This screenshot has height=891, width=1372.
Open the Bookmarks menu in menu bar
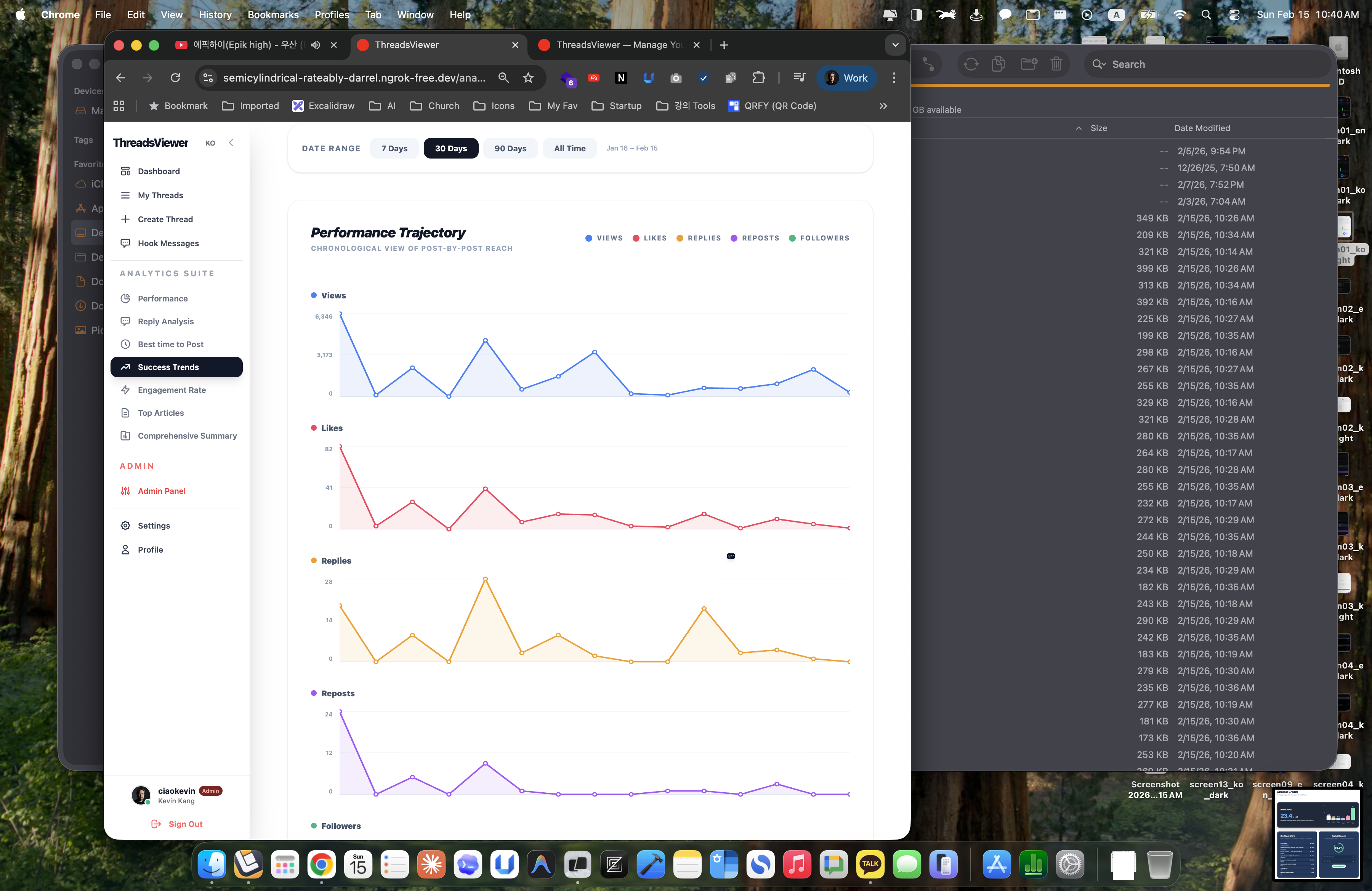pos(272,14)
